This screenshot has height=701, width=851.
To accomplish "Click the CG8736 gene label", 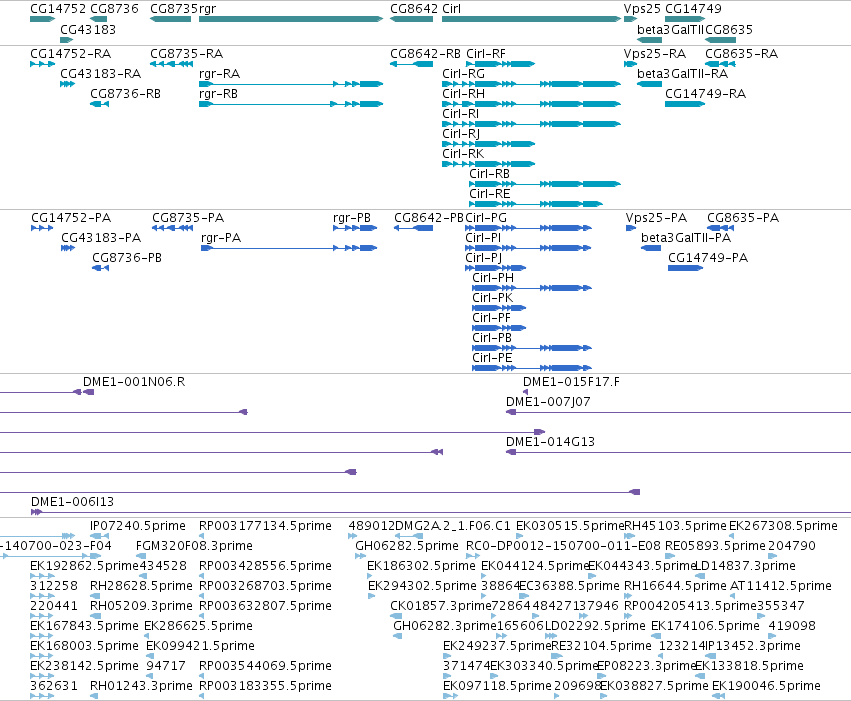I will click(x=115, y=9).
